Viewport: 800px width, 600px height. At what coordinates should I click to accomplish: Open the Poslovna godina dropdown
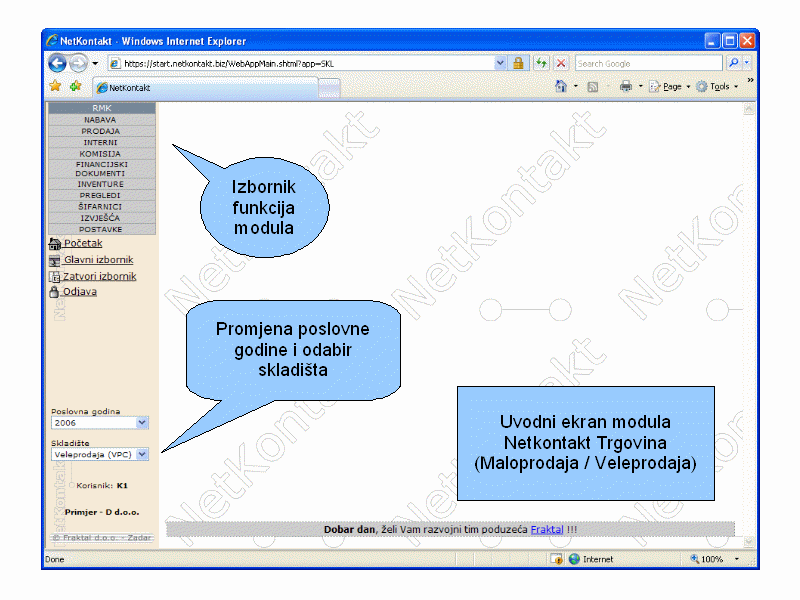pyautogui.click(x=100, y=422)
